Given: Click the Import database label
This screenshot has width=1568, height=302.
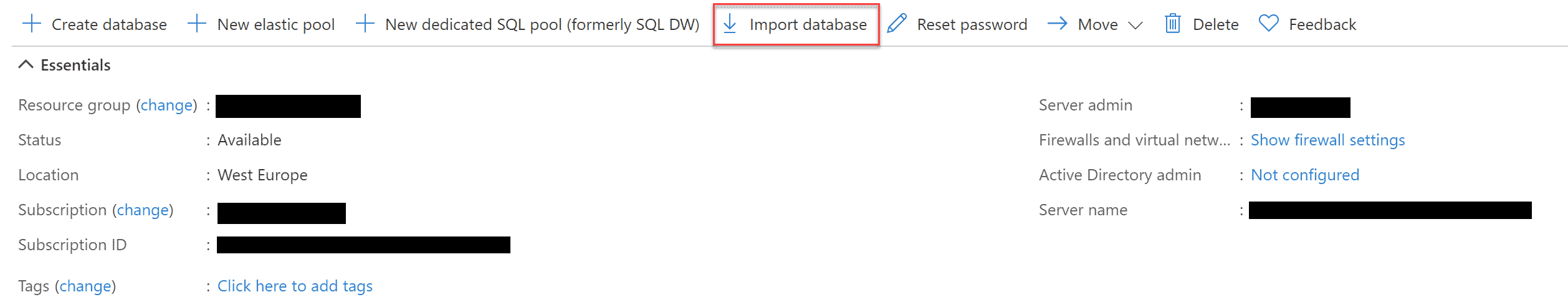Looking at the screenshot, I should click(808, 24).
